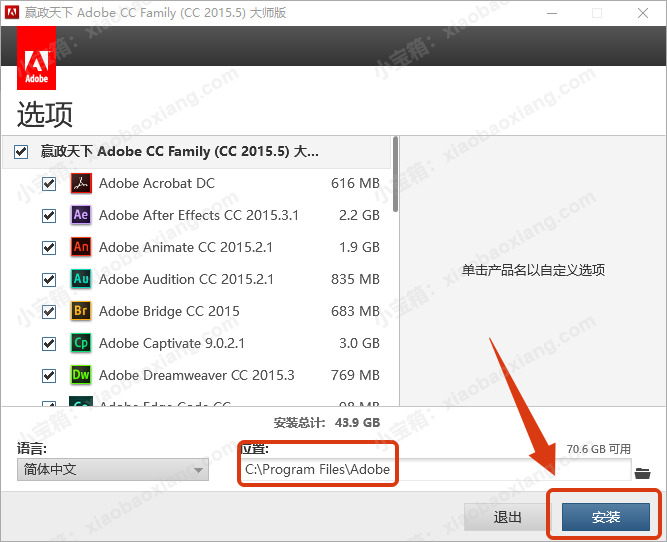Viewport: 667px width, 542px height.
Task: Toggle the master Adobe CC Family checkbox
Action: click(x=22, y=152)
